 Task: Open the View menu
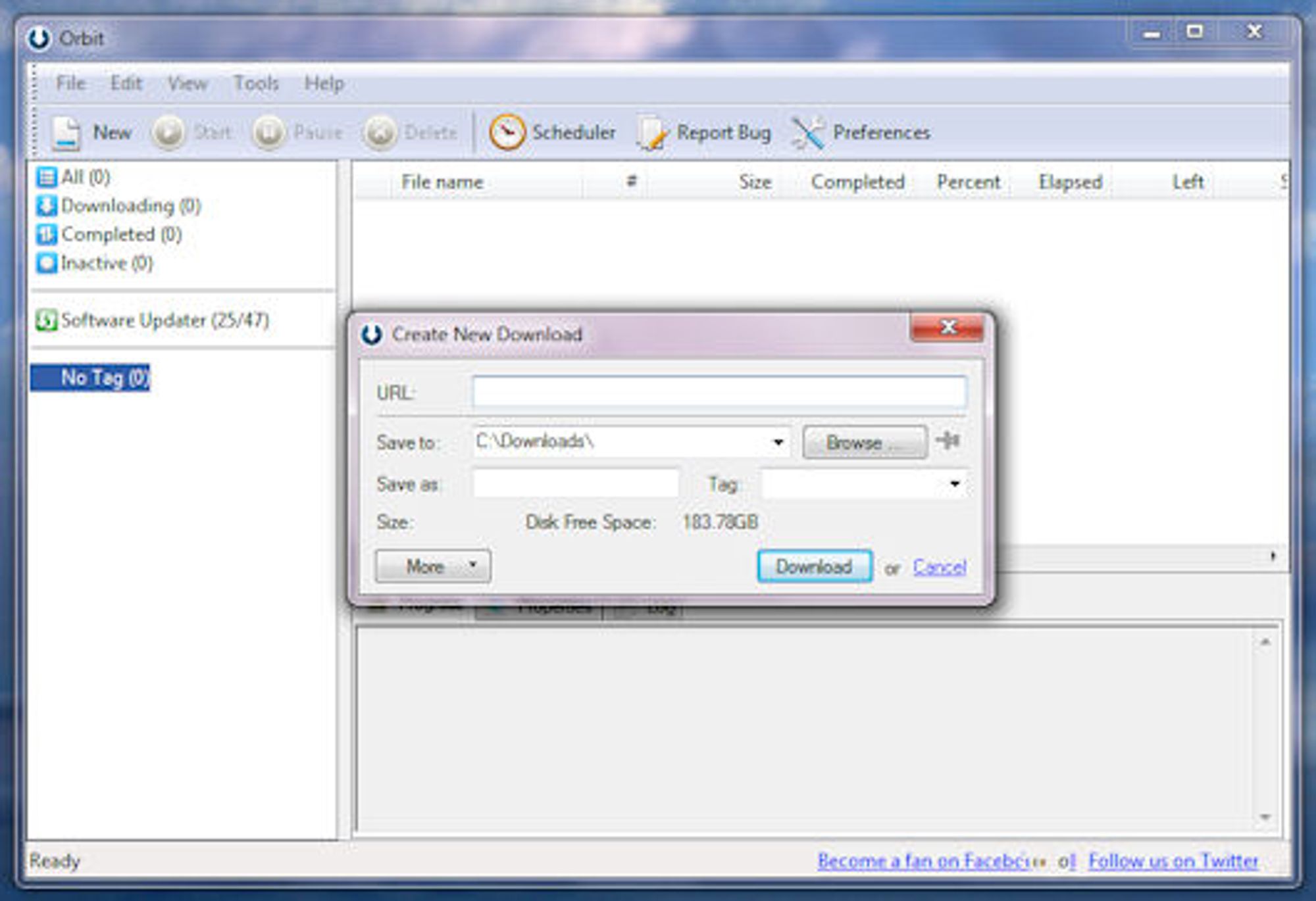tap(188, 84)
